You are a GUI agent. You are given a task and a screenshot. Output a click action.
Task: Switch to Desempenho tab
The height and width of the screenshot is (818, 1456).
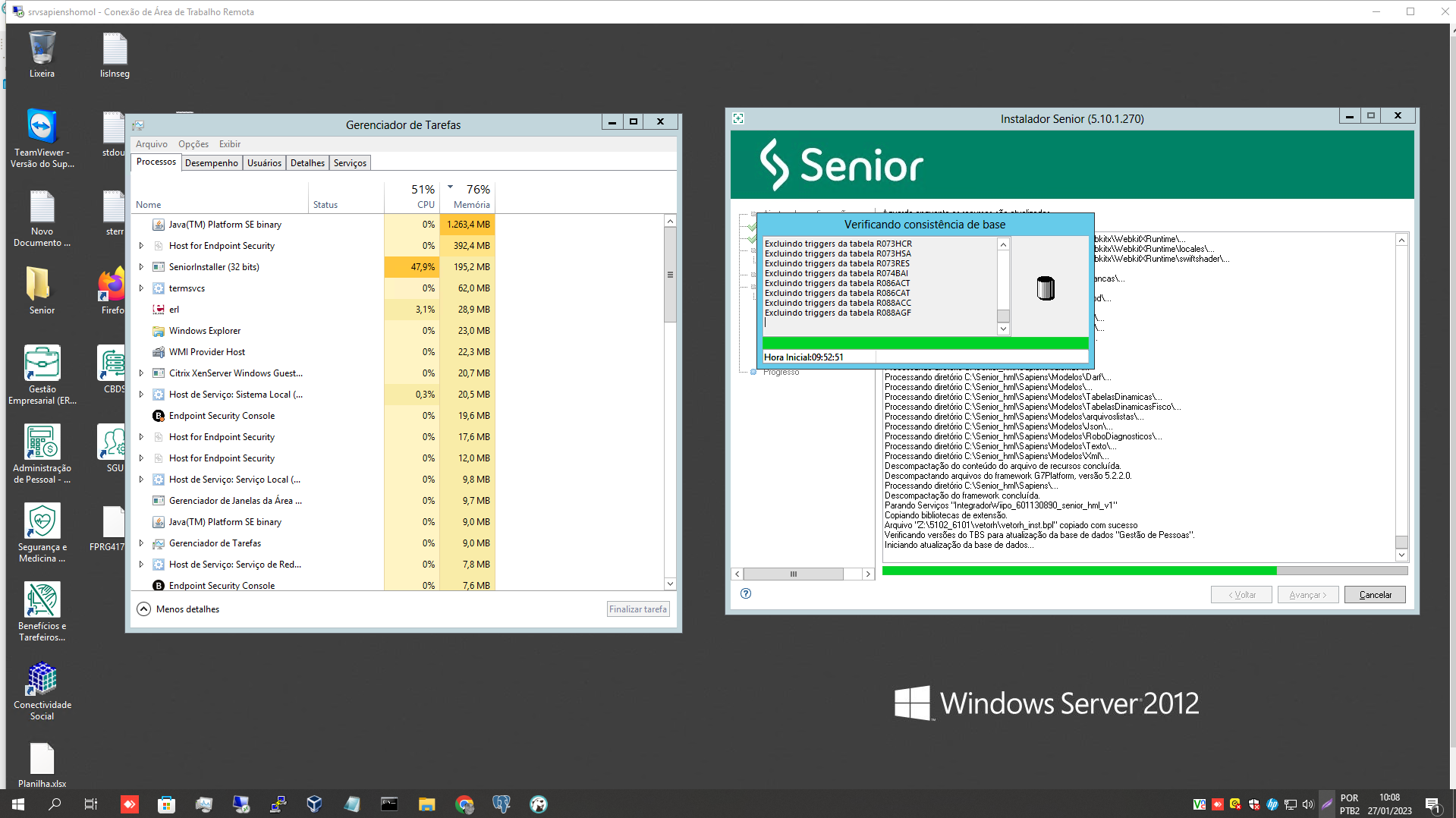point(212,163)
